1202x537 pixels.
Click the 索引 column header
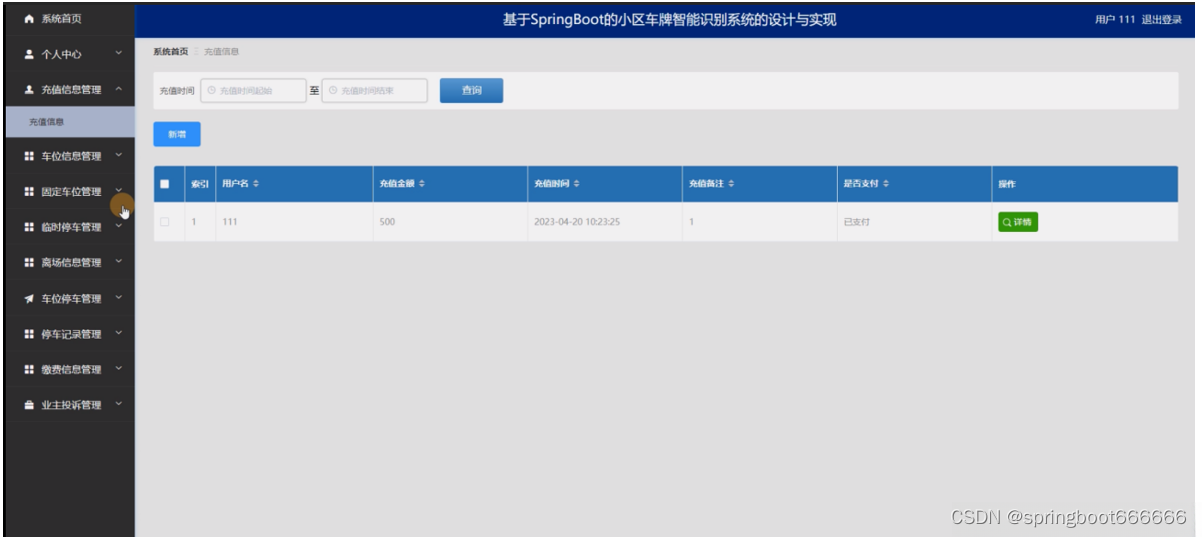pos(200,184)
